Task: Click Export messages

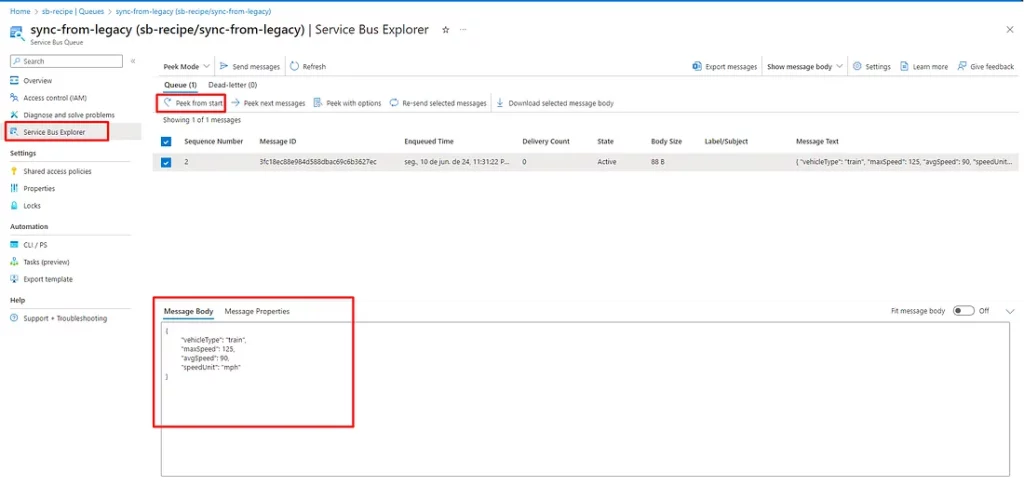Action: click(x=725, y=67)
